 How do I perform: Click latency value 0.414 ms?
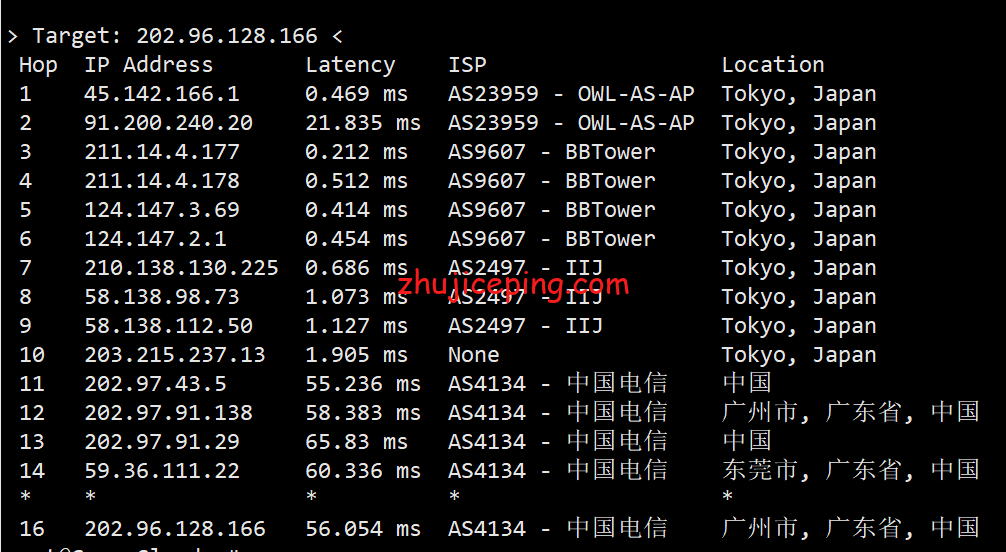356,210
